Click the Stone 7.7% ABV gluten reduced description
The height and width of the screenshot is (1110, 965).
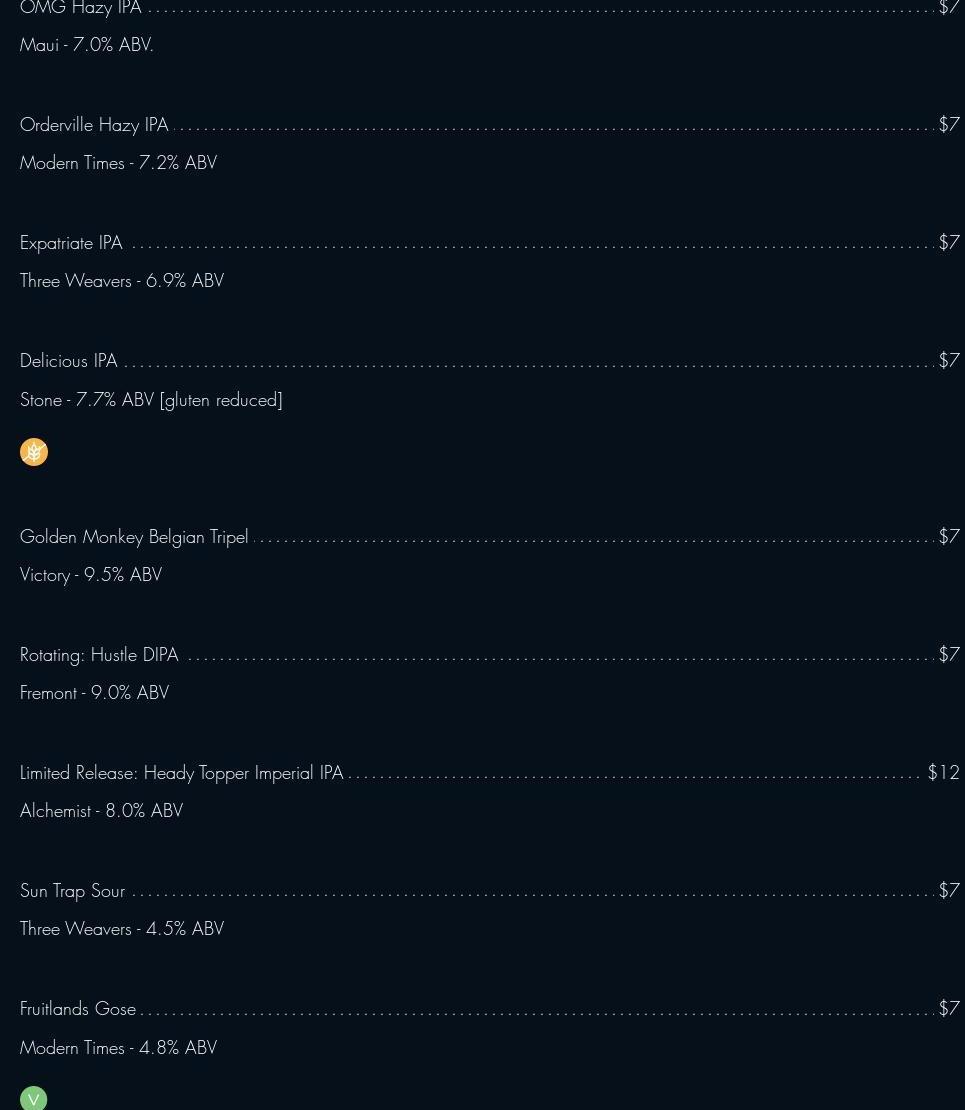point(151,400)
